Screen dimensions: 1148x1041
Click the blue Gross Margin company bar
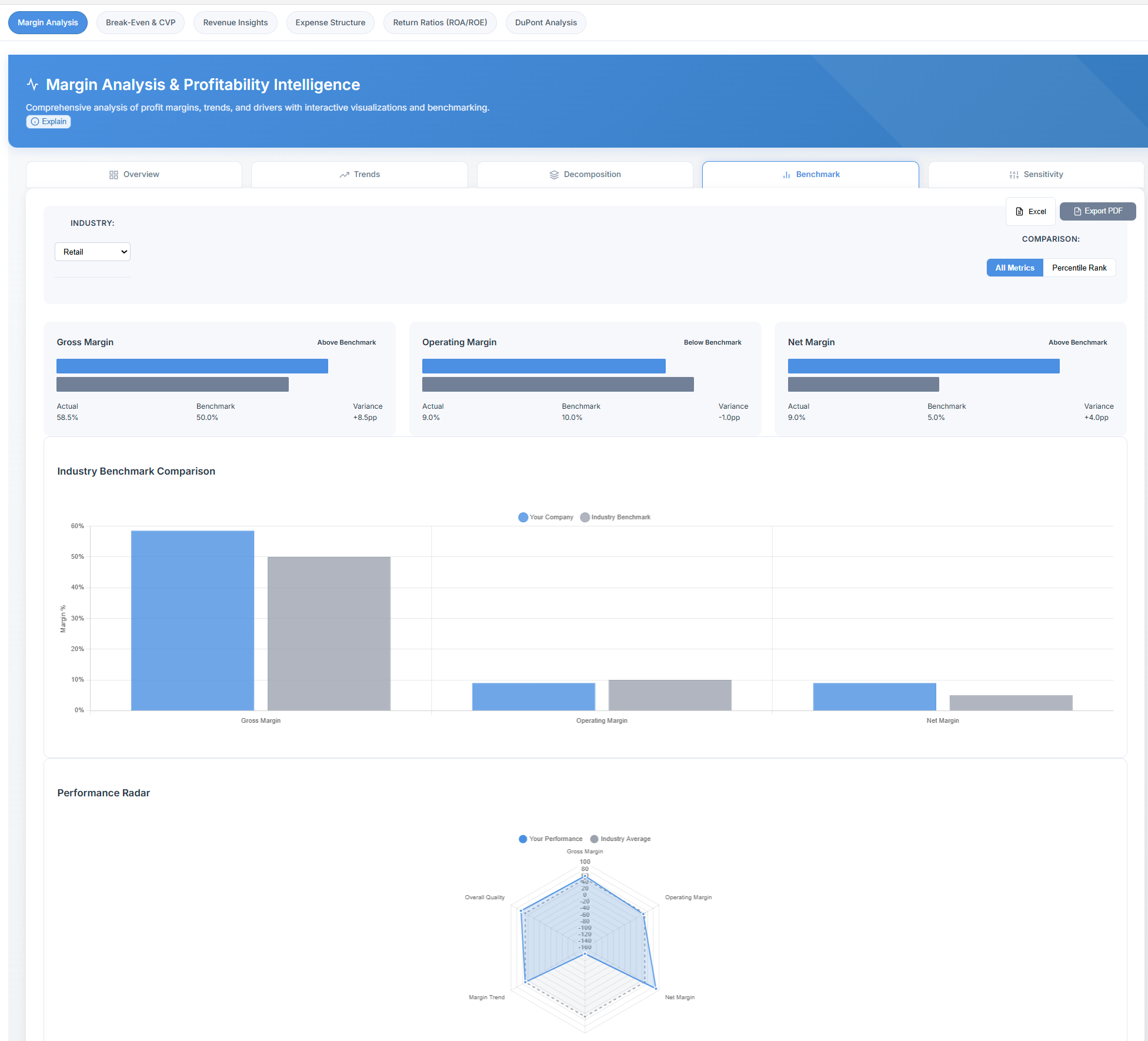click(x=192, y=620)
